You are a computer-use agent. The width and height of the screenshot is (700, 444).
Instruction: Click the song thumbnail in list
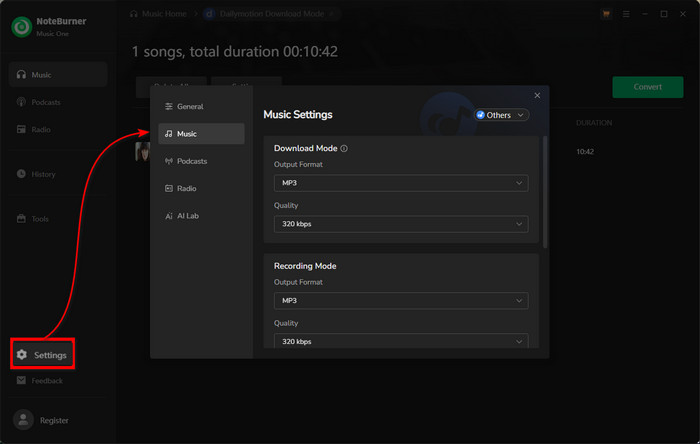click(x=142, y=152)
